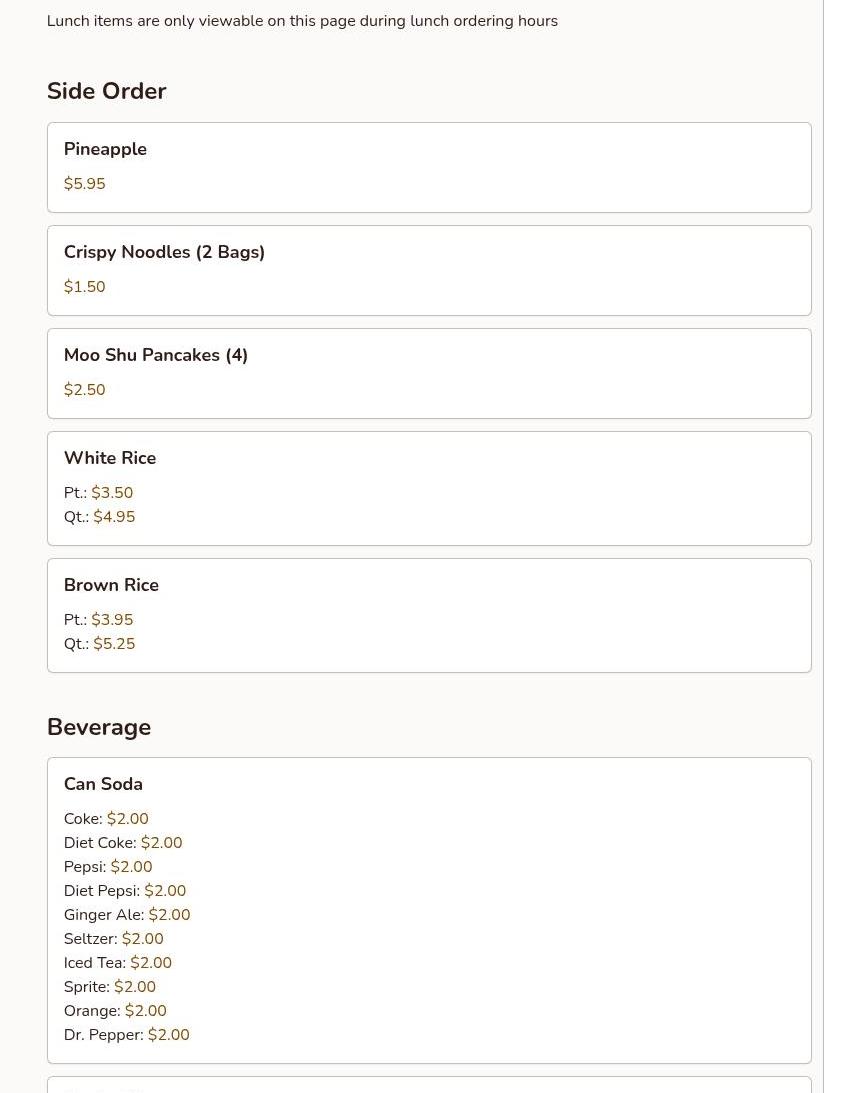Open the Can Soda item title

point(103,784)
